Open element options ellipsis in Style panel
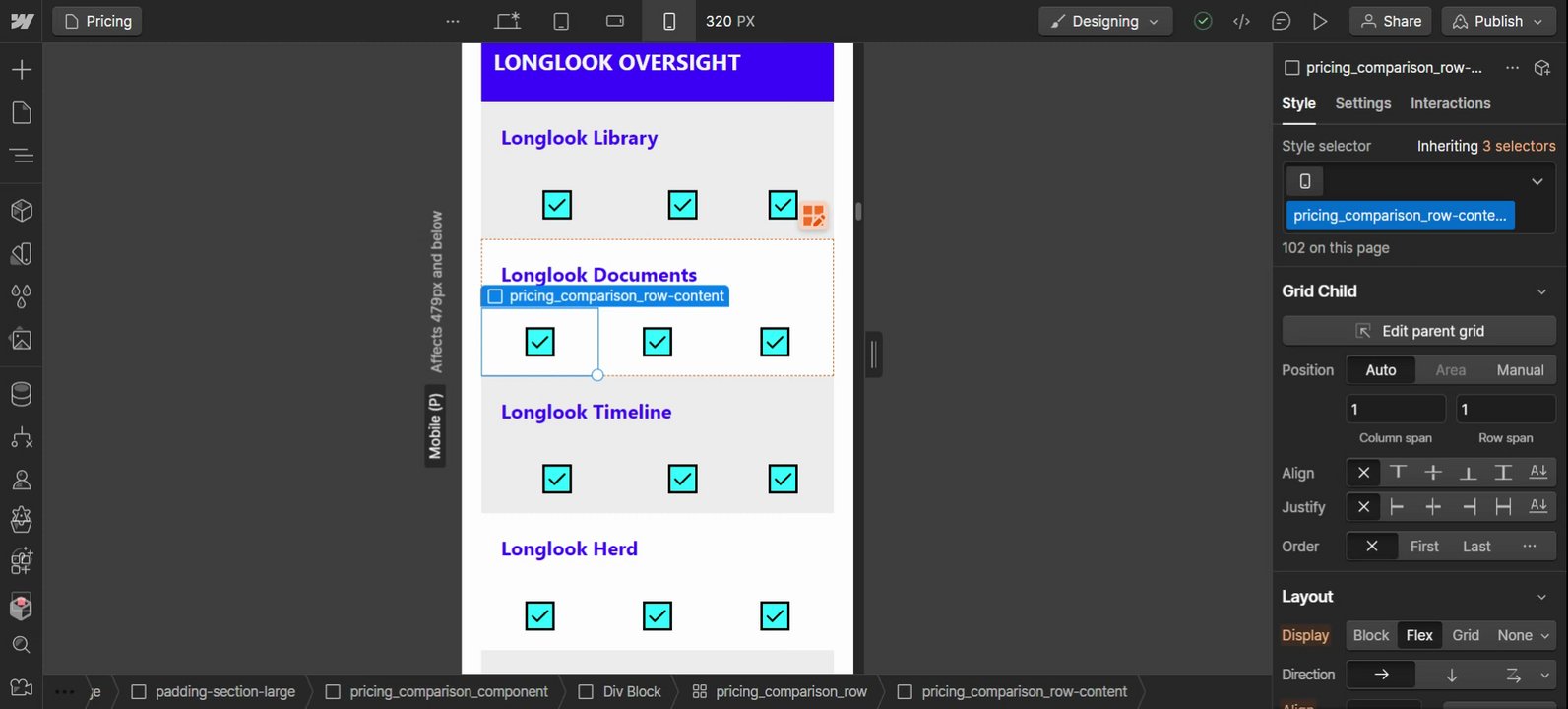Image resolution: width=1568 pixels, height=709 pixels. point(1512,68)
